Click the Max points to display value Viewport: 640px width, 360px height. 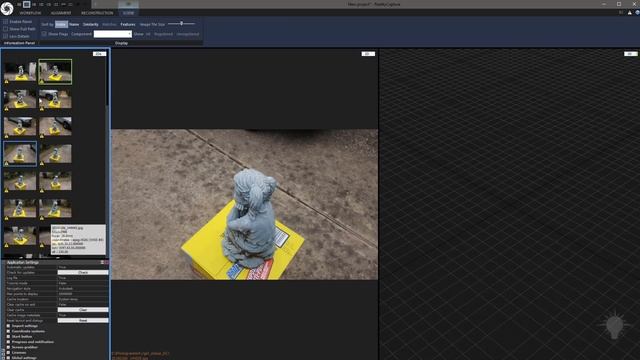83,294
